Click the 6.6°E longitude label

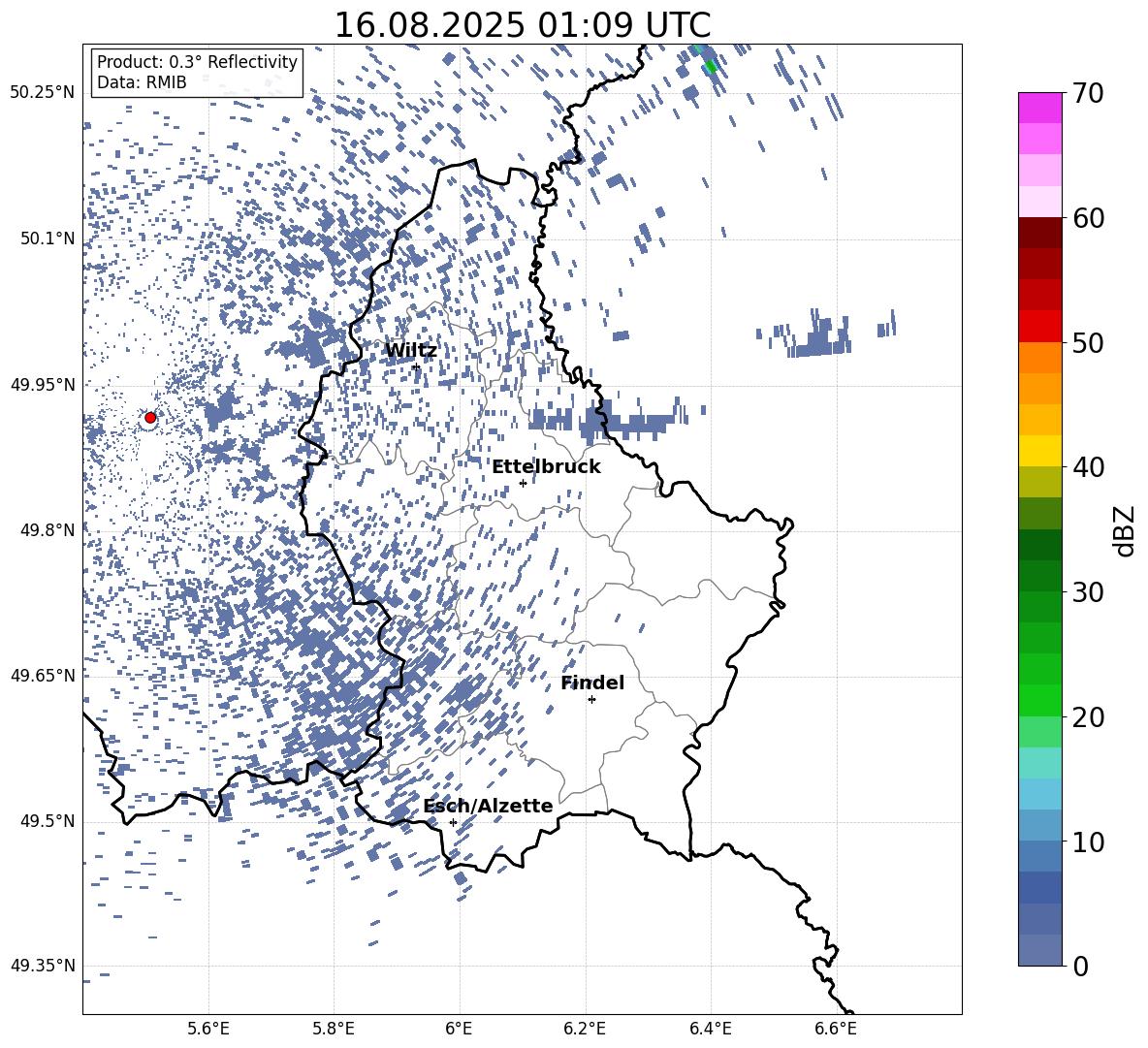(836, 1029)
